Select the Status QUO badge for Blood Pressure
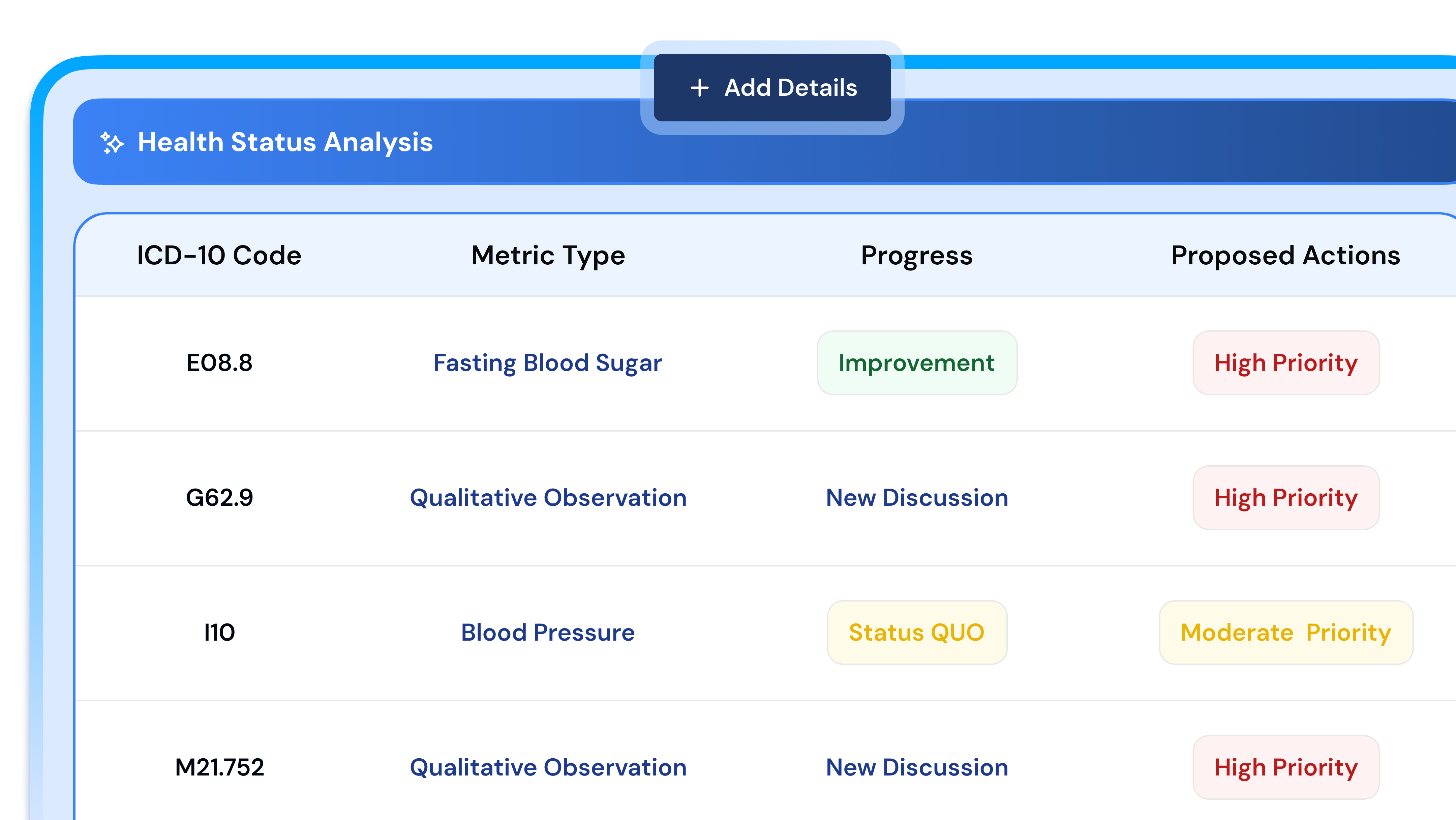Image resolution: width=1456 pixels, height=820 pixels. tap(916, 632)
